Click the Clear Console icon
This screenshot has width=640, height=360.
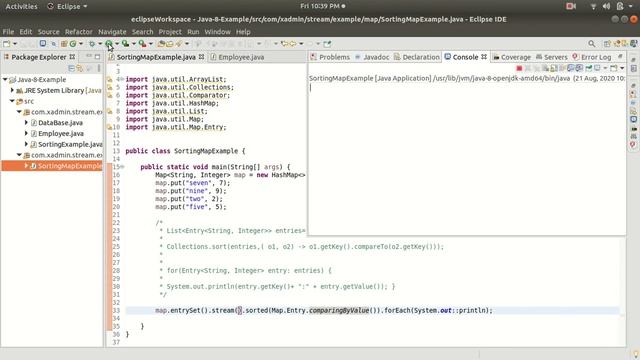pyautogui.click(x=545, y=68)
